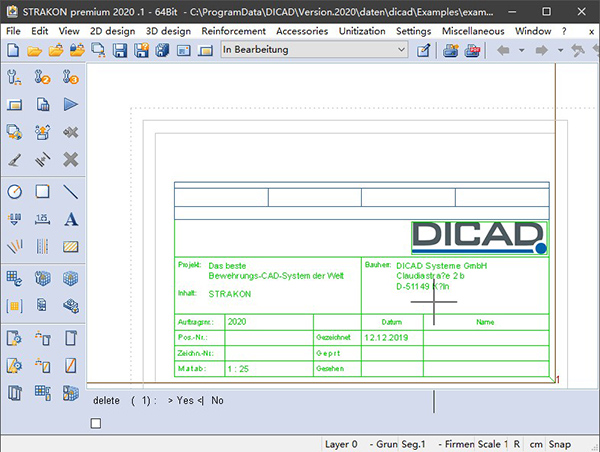
Task: Choose the rectangle drawing tool
Action: pos(43,191)
